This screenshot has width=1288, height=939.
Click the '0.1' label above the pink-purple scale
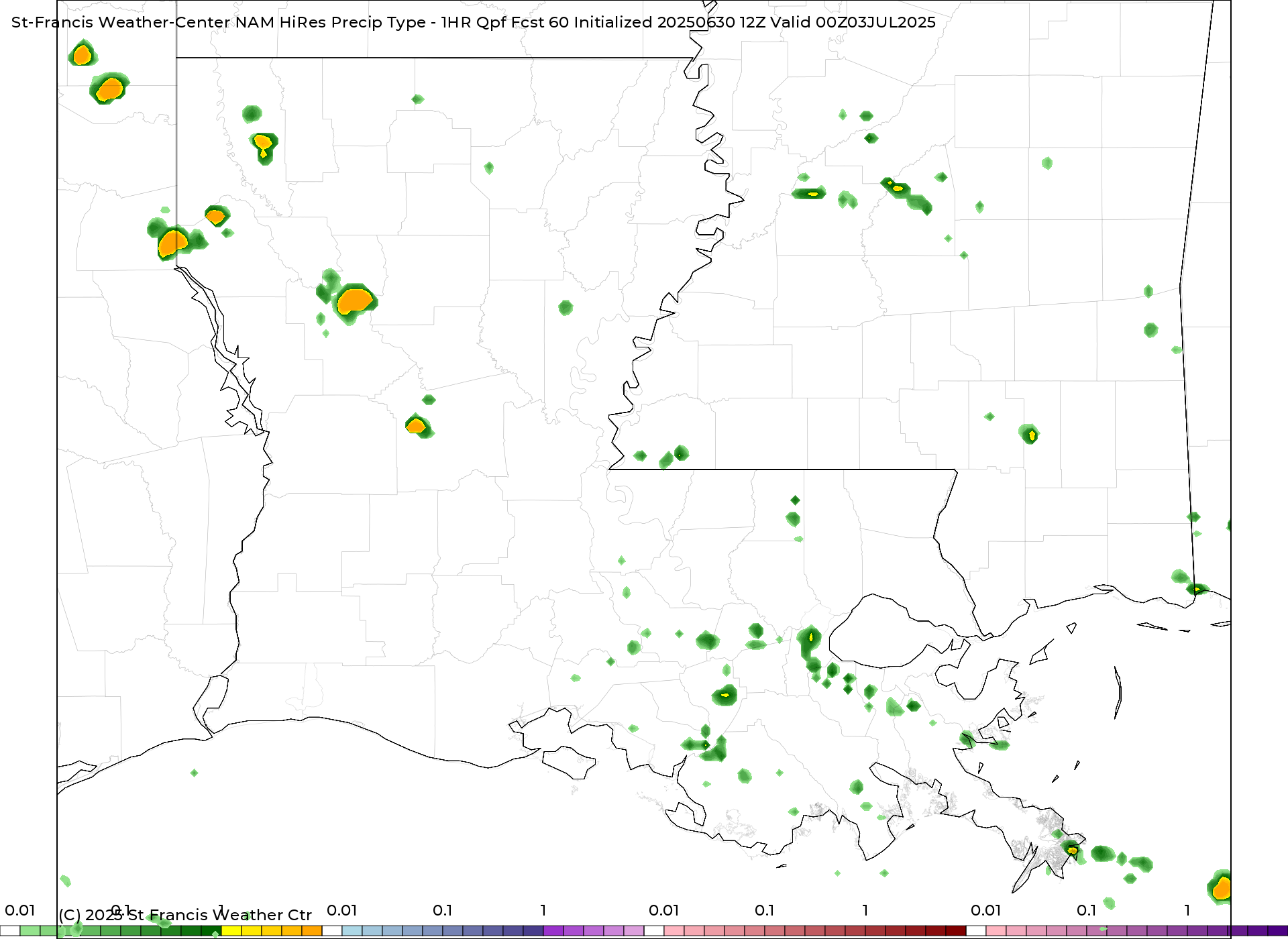[x=1086, y=910]
